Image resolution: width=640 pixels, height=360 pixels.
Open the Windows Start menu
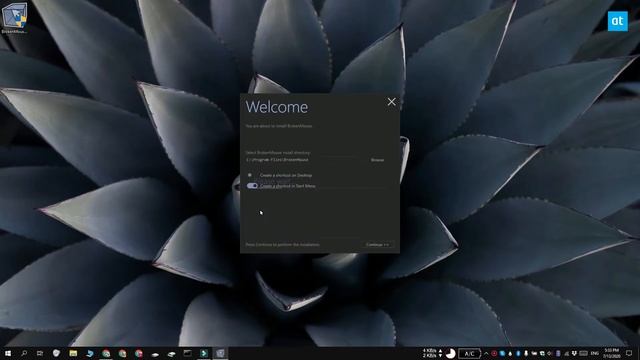pos(7,353)
